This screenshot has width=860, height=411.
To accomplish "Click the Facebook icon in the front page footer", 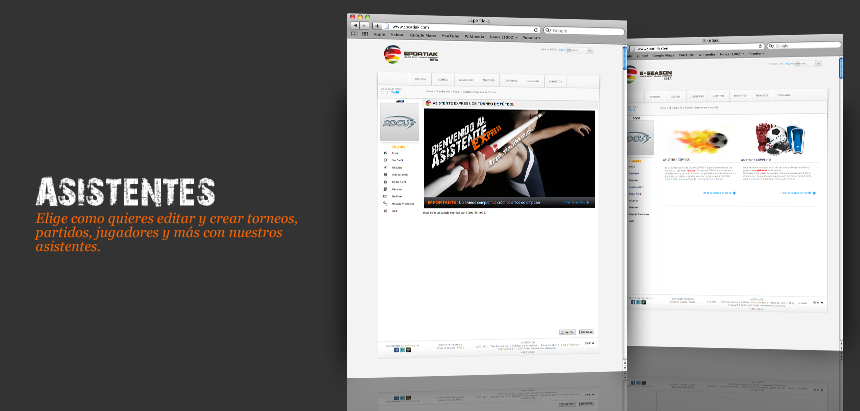I will pyautogui.click(x=396, y=349).
